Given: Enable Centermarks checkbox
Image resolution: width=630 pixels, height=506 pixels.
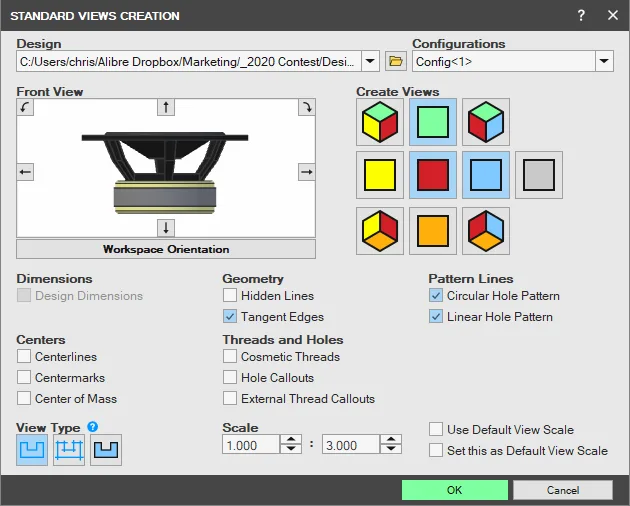Looking at the screenshot, I should 24,377.
